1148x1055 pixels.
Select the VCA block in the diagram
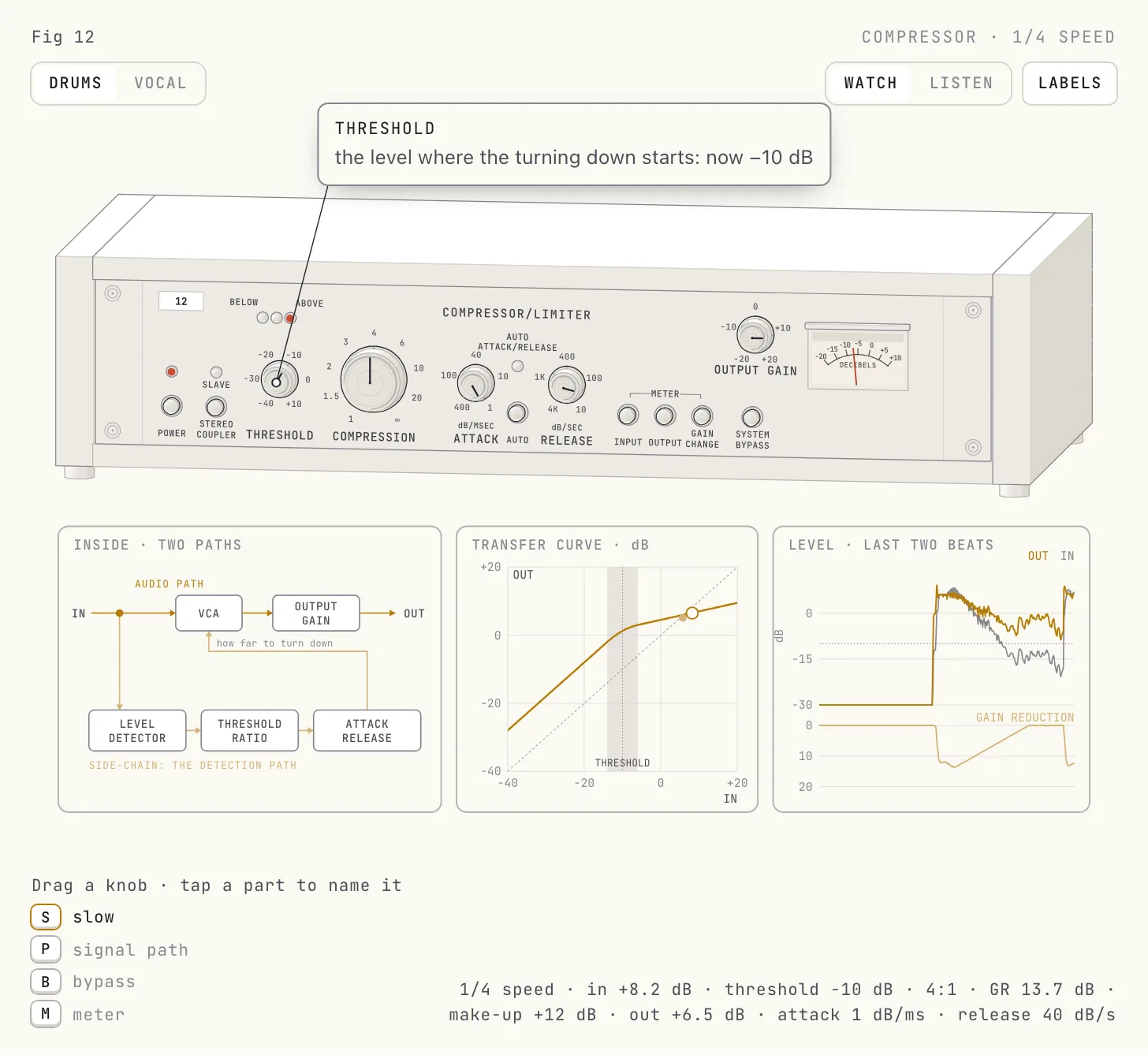click(209, 613)
